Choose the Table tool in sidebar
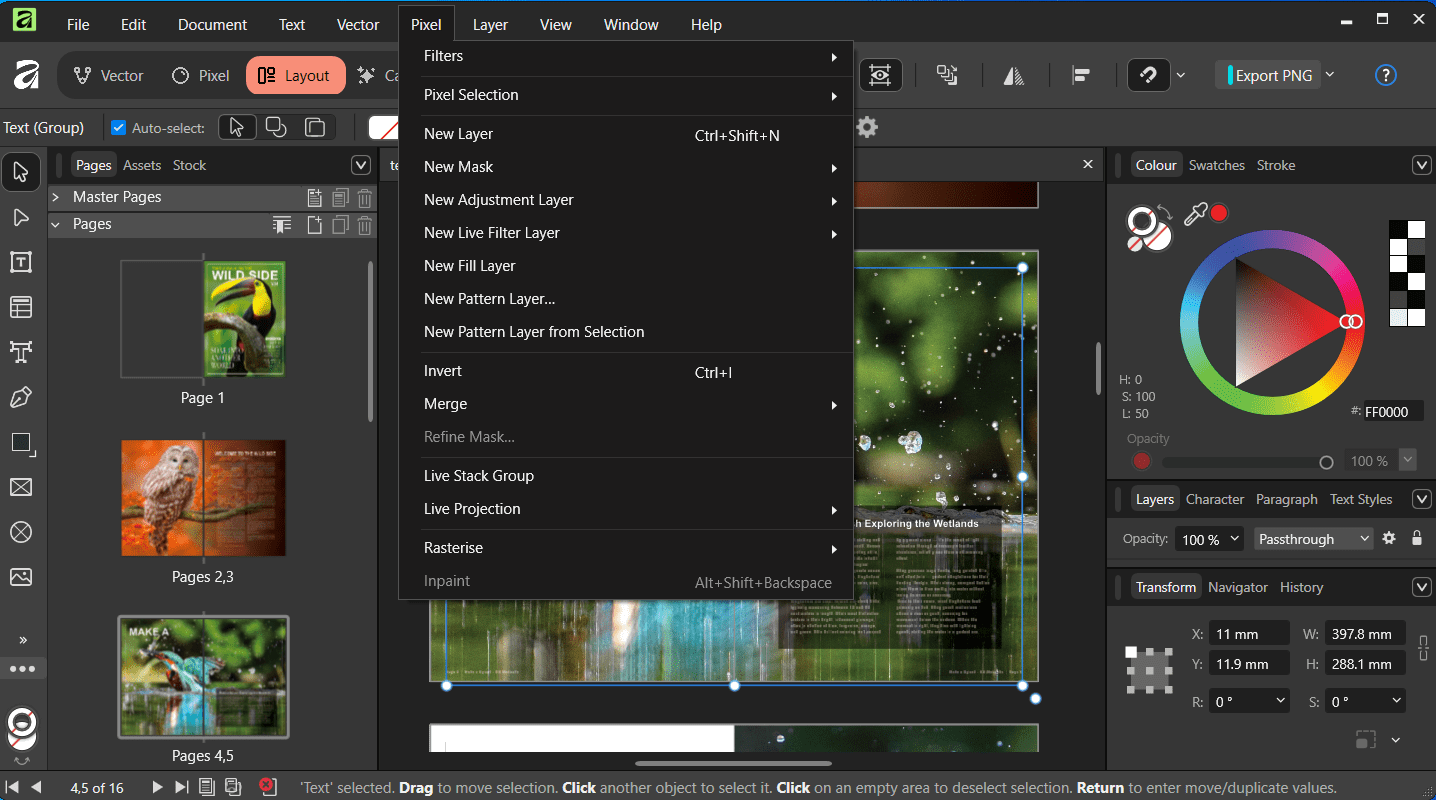Image resolution: width=1436 pixels, height=800 pixels. pos(21,307)
